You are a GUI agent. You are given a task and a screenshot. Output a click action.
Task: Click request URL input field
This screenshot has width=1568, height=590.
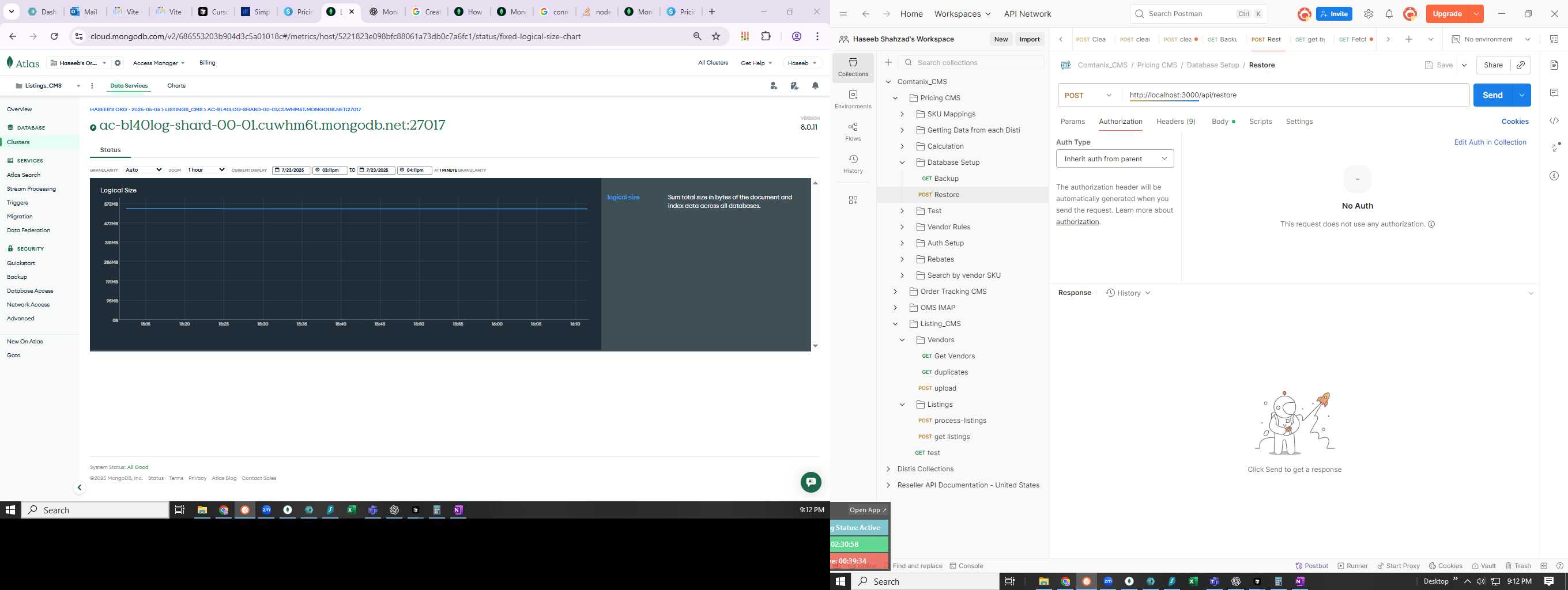[1295, 96]
